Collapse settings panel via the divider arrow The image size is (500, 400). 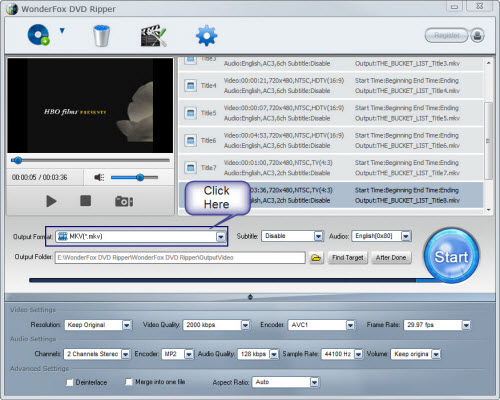250,297
